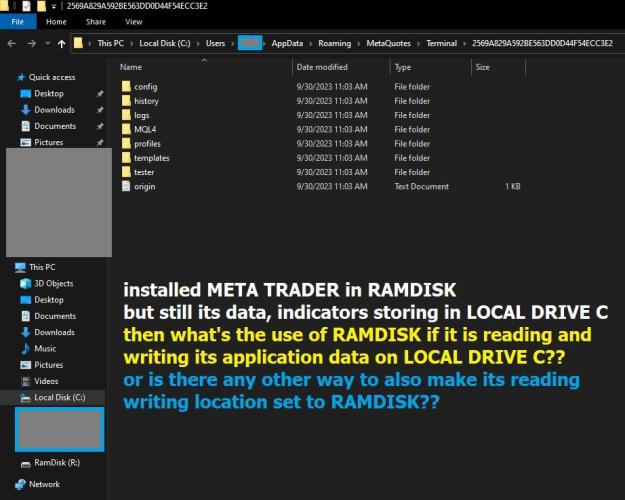Screen dimensions: 625x500
Task: Select the tester folder icon
Action: [x=126, y=172]
